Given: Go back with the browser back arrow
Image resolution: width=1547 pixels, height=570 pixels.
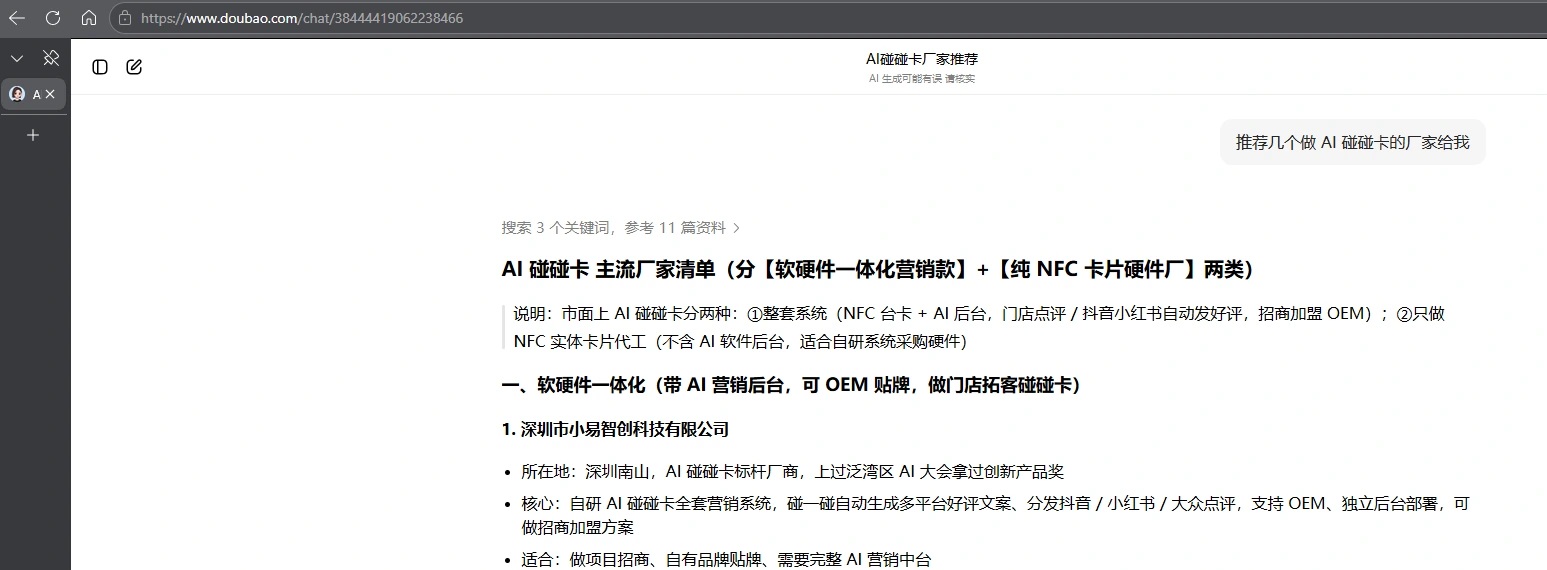Looking at the screenshot, I should click(x=17, y=18).
